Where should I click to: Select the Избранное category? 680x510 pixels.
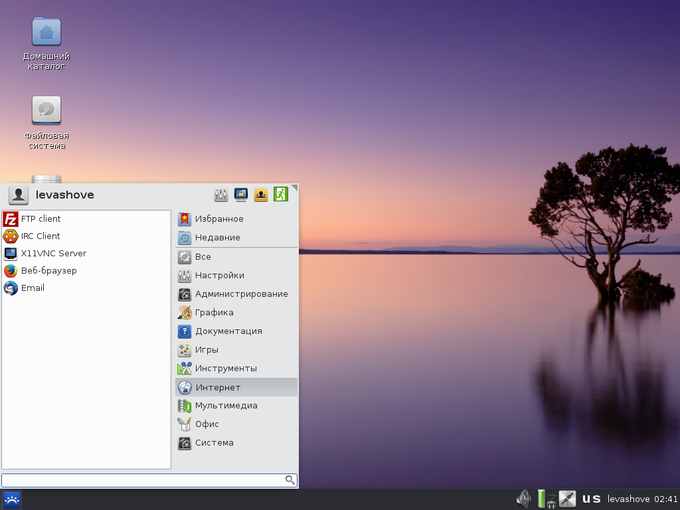[236, 219]
